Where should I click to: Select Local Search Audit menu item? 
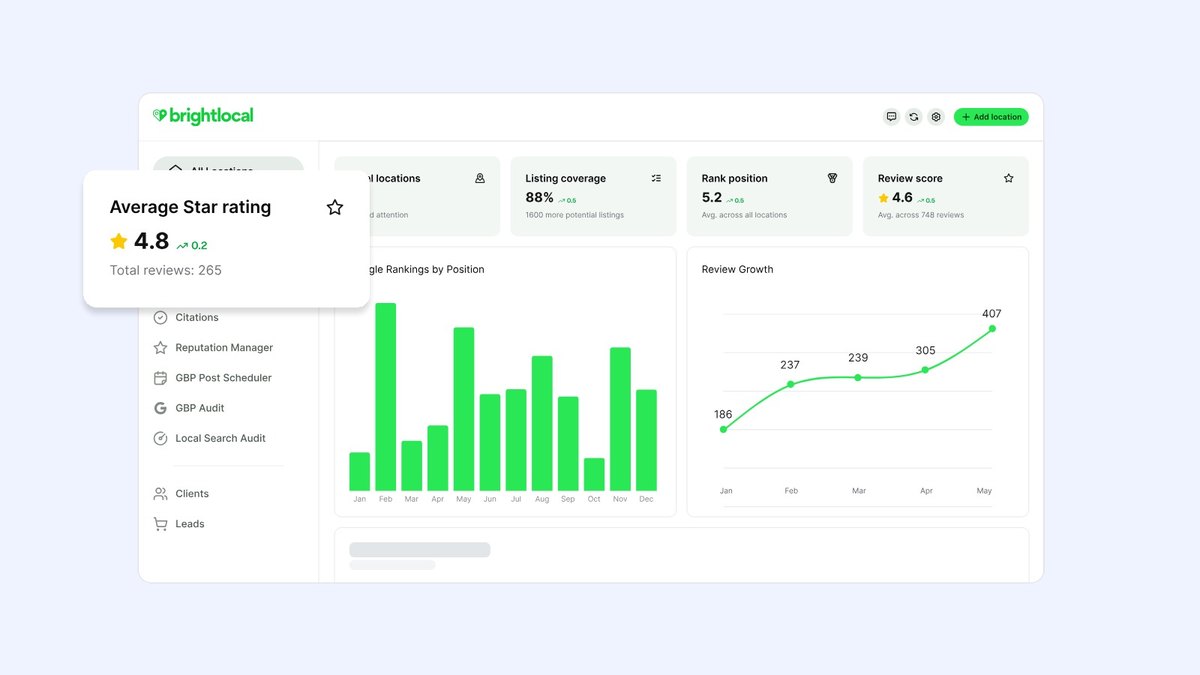pyautogui.click(x=220, y=438)
